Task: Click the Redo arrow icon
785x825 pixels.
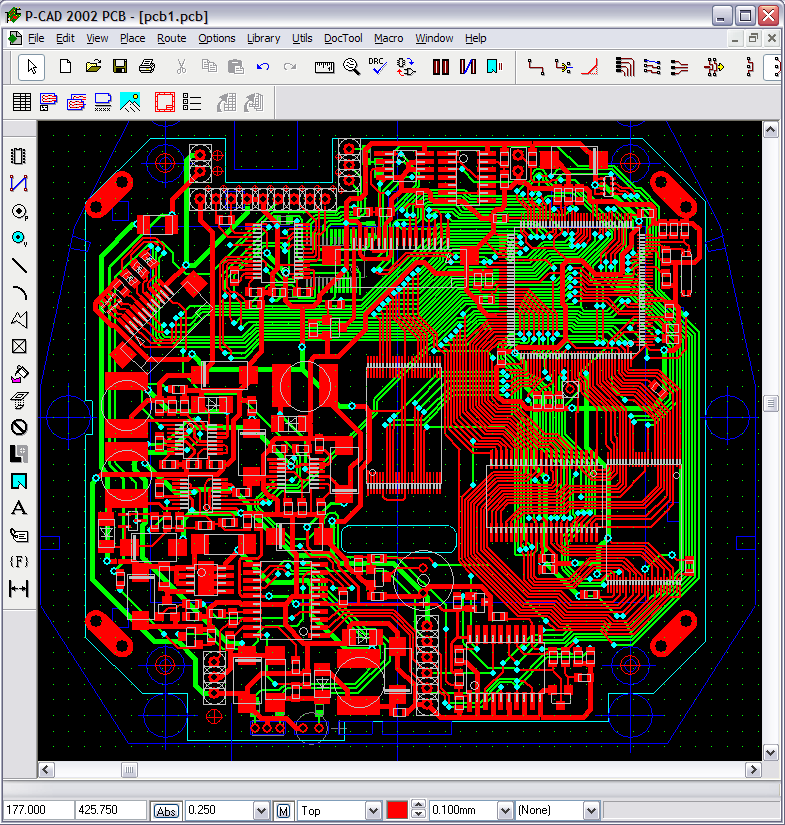Action: (x=290, y=67)
